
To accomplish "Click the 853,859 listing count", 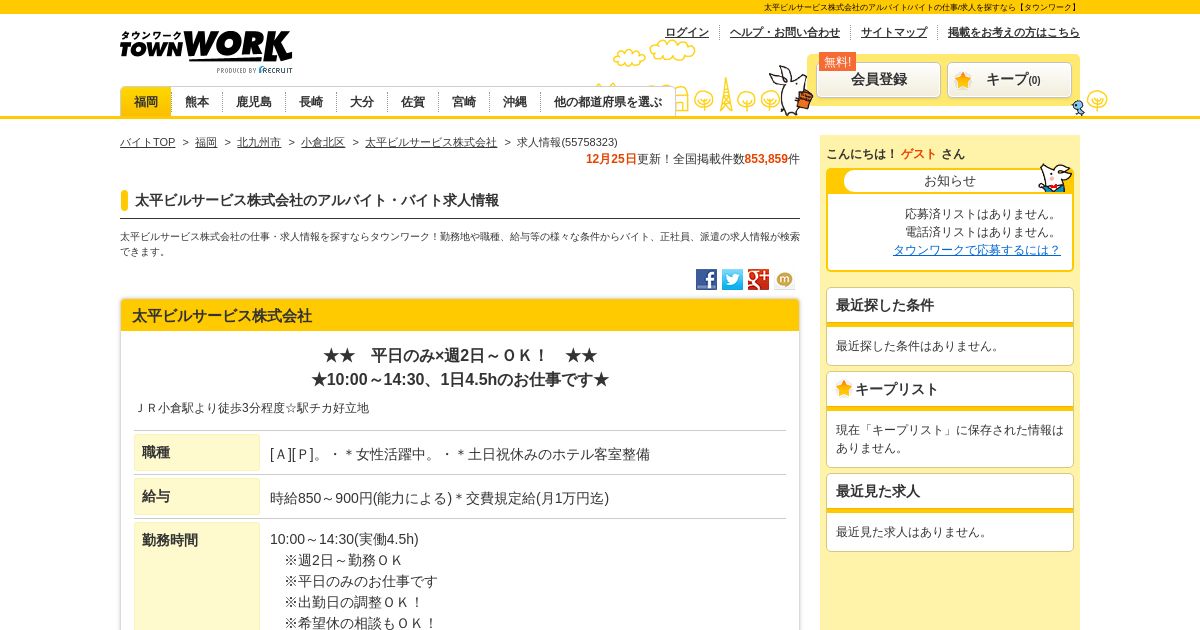I will (x=766, y=159).
